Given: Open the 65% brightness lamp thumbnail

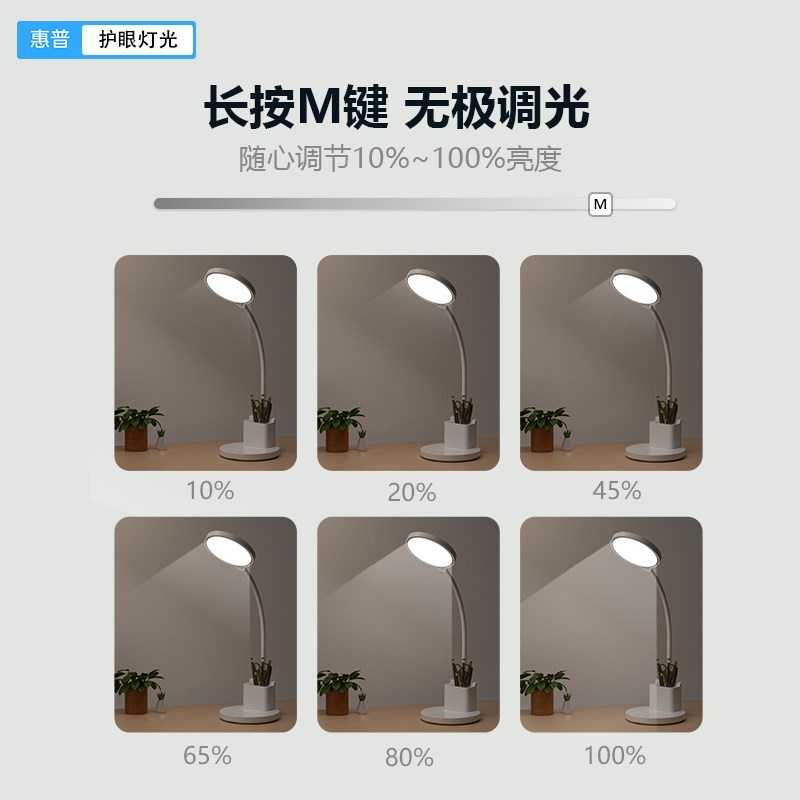Looking at the screenshot, I should (206, 624).
